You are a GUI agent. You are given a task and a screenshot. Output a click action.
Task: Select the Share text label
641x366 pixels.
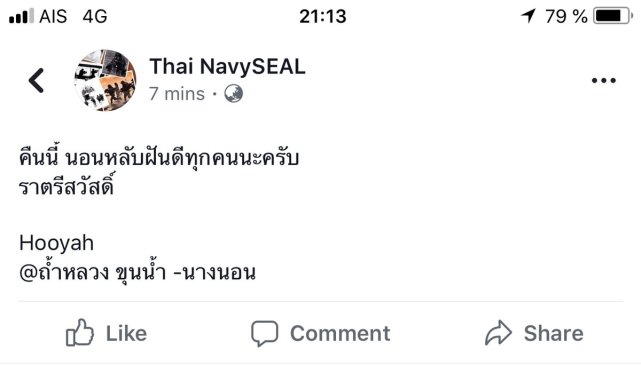[x=554, y=333]
